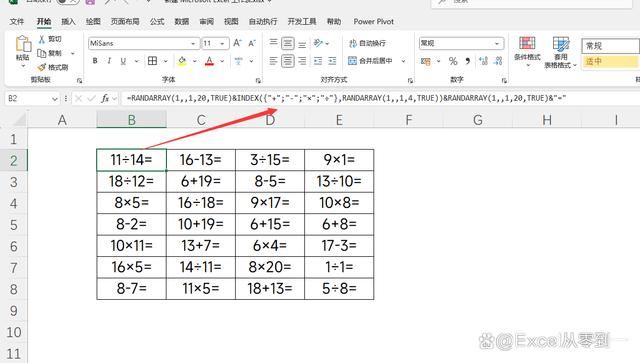Open number format 常规 dropdown
The width and height of the screenshot is (640, 363).
pyautogui.click(x=497, y=43)
